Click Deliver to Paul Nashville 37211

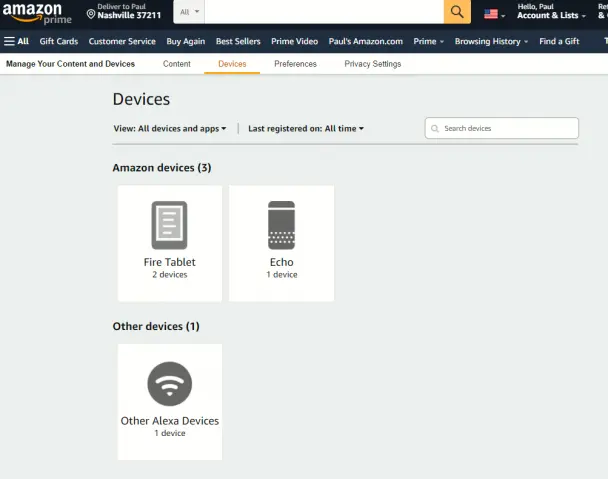point(124,11)
